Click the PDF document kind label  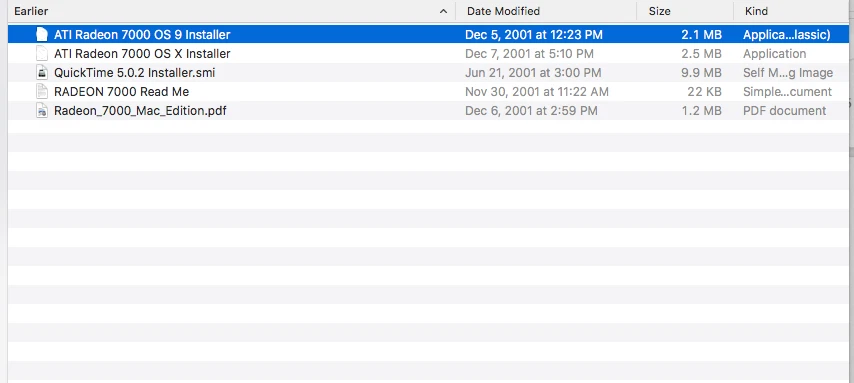pyautogui.click(x=784, y=111)
